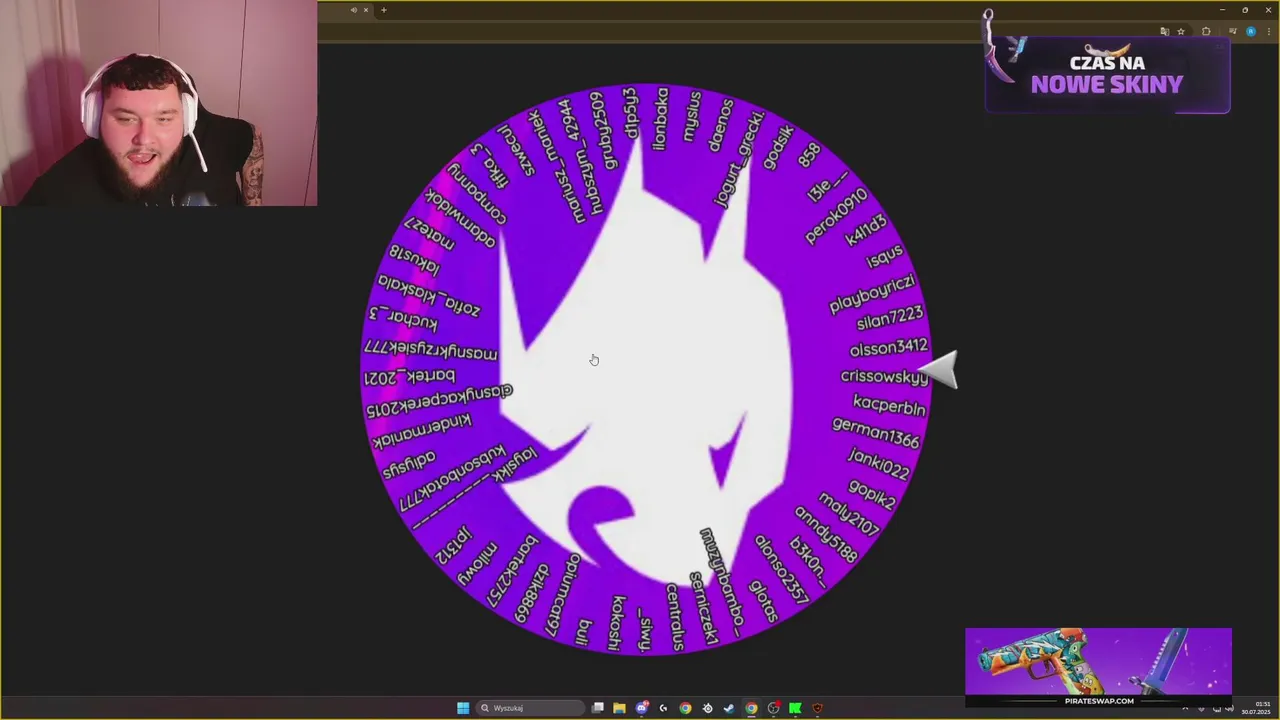Click the bartek_2021 wheel entry
1280x720 pixels.
(x=408, y=377)
